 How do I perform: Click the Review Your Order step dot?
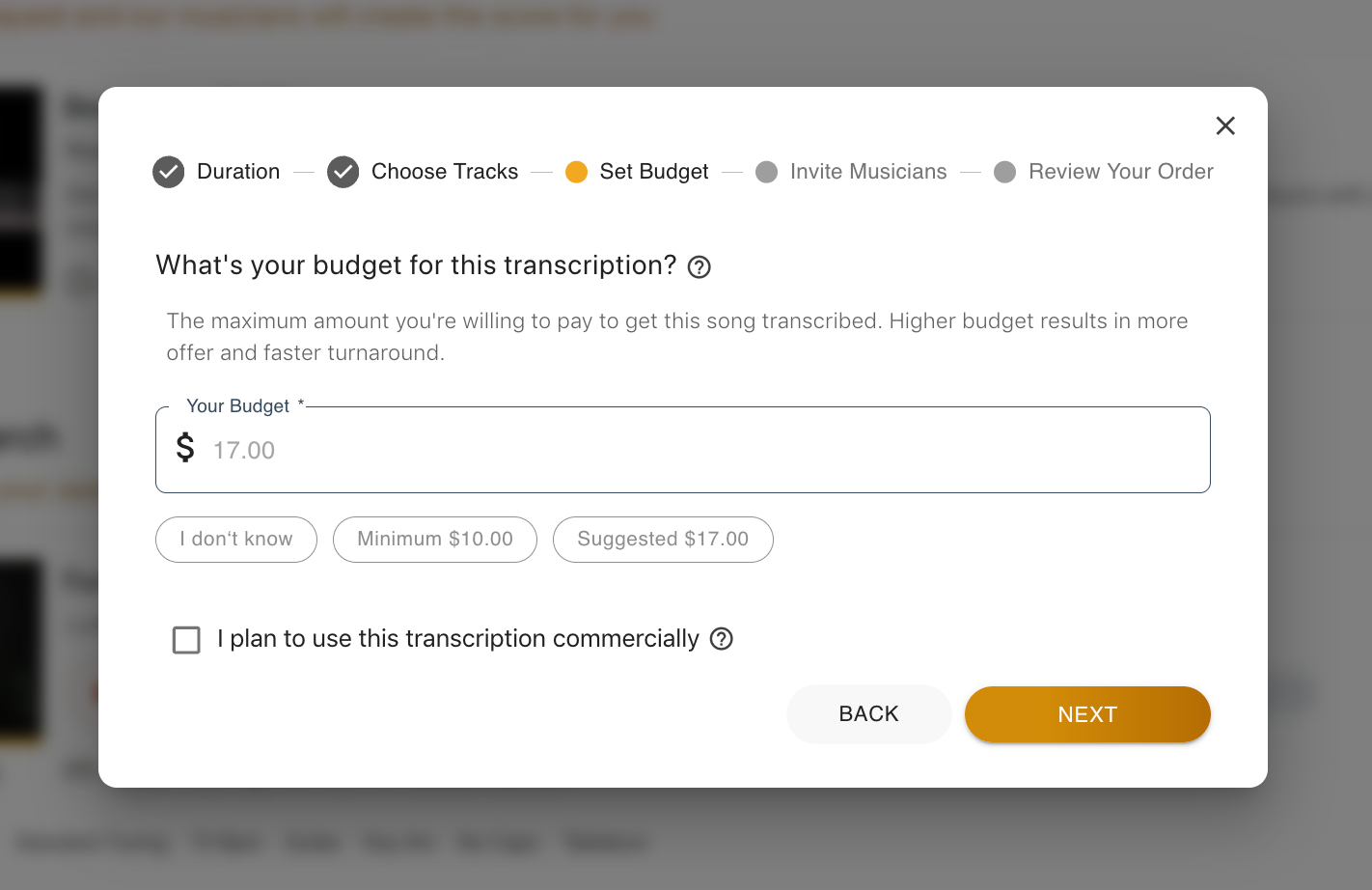pyautogui.click(x=1004, y=172)
